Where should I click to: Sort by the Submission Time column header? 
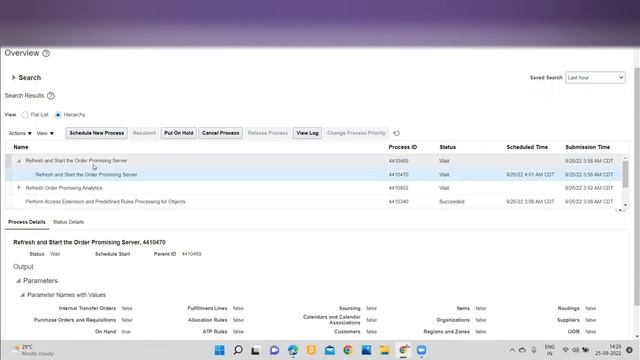click(x=587, y=147)
